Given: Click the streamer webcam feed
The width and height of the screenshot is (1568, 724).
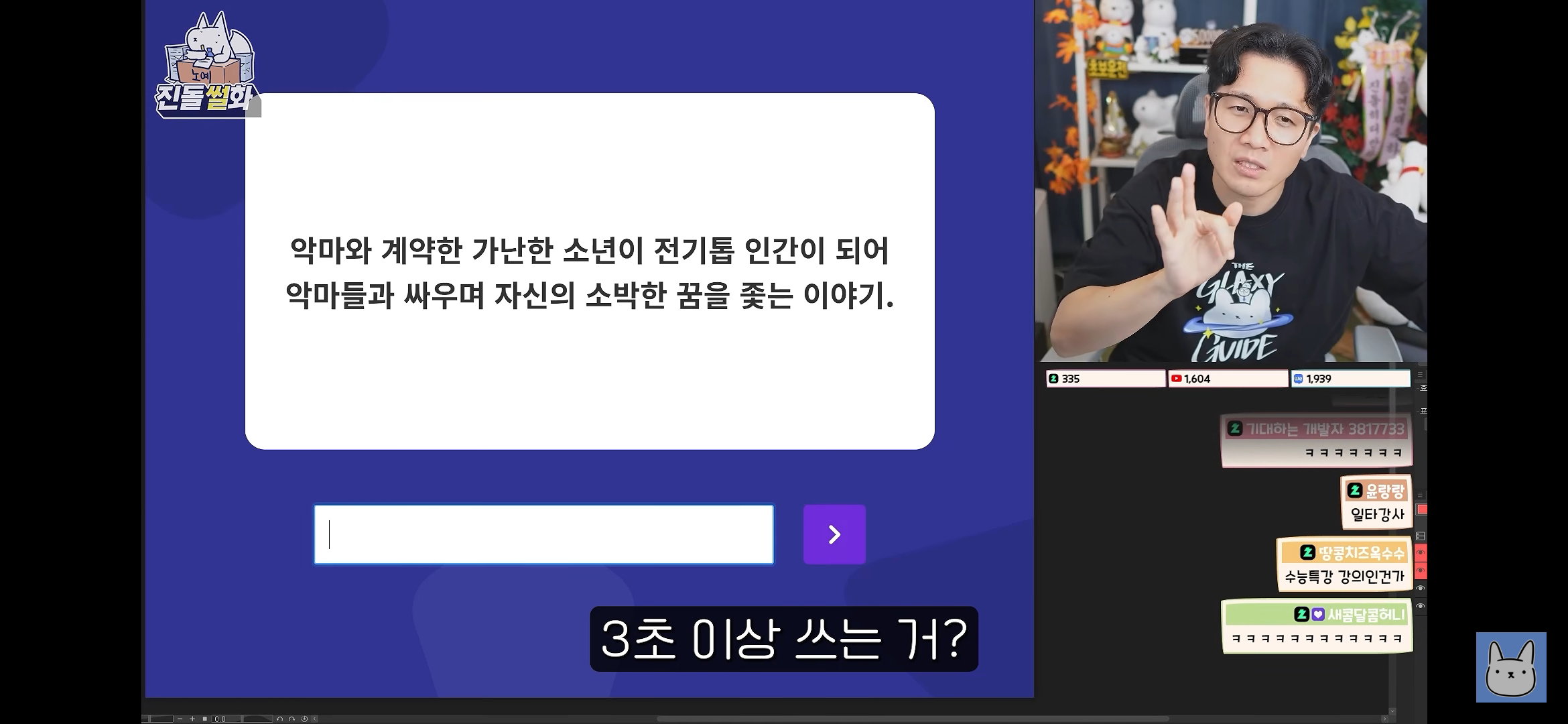Looking at the screenshot, I should 1231,181.
